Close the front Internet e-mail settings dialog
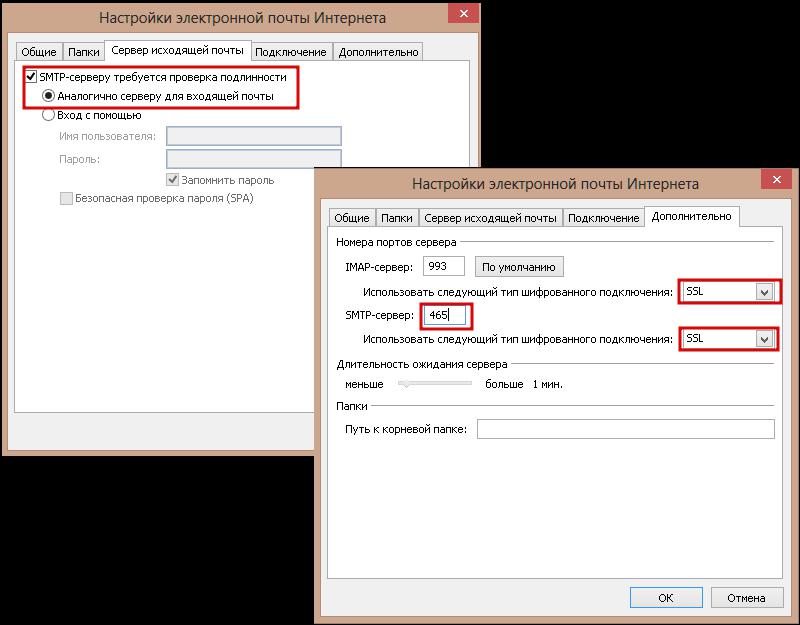The image size is (800, 625). (773, 180)
